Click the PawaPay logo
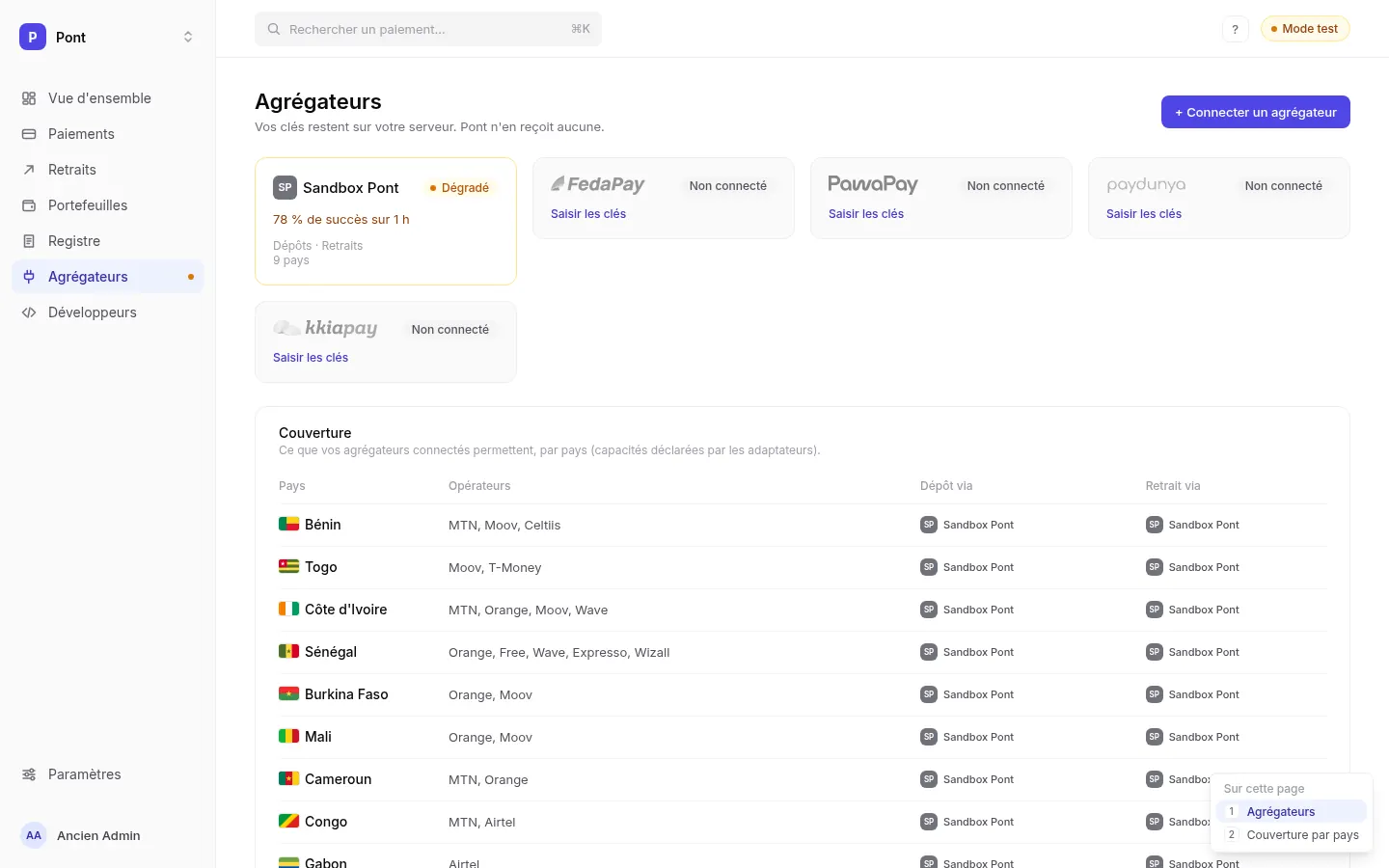The image size is (1389, 868). tap(873, 184)
